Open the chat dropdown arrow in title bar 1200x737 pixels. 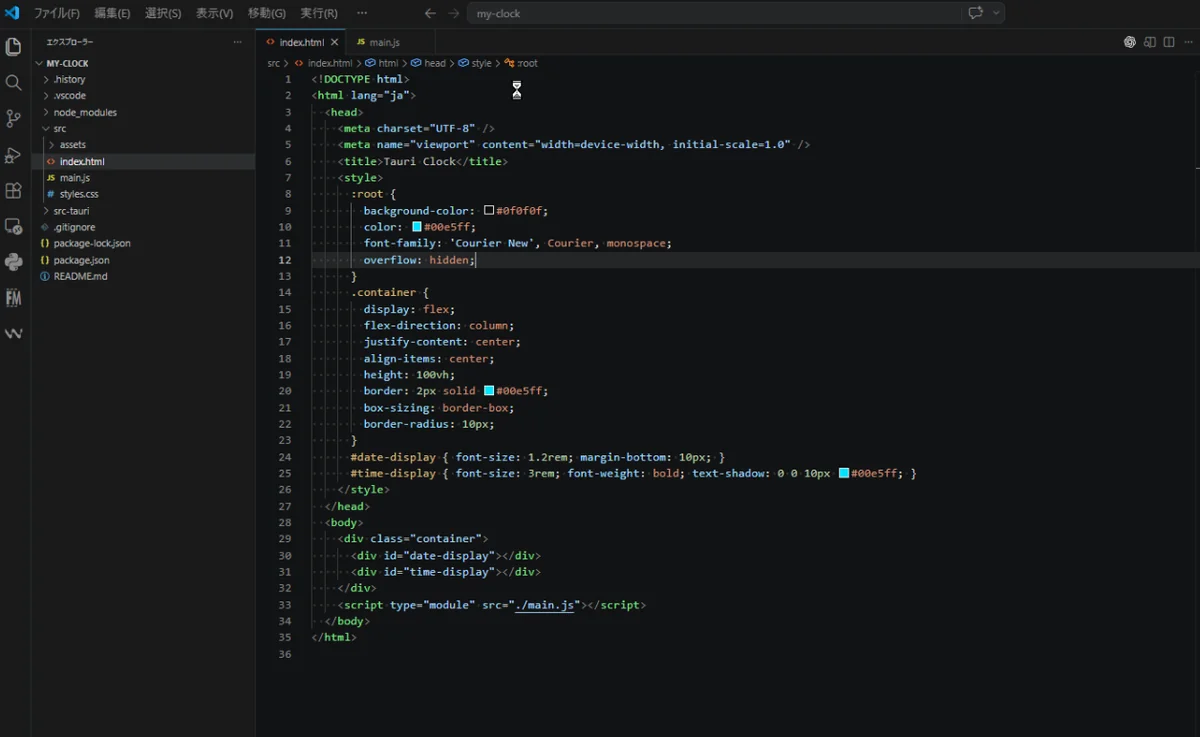pyautogui.click(x=996, y=13)
